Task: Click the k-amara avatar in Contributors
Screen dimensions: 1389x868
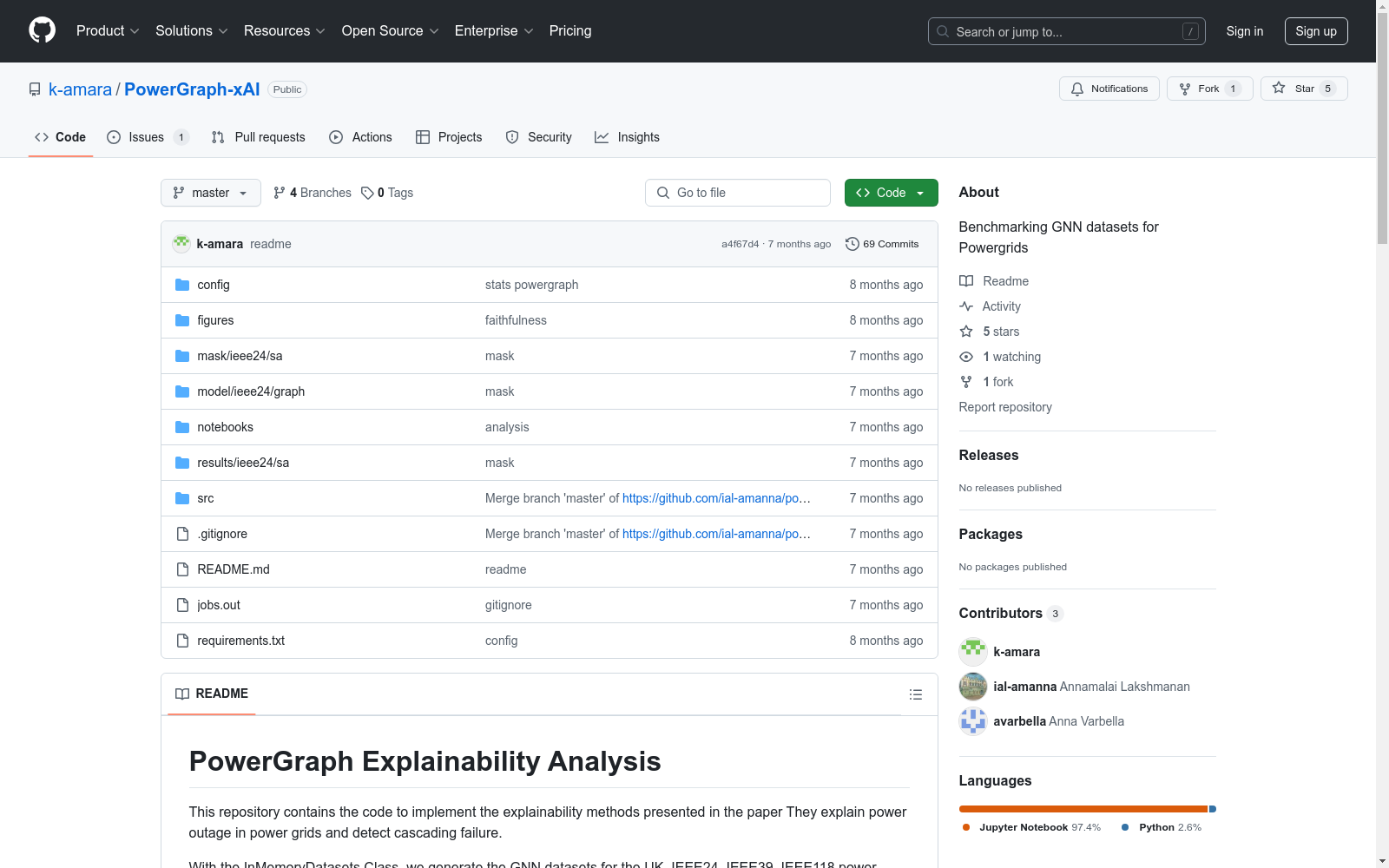Action: (x=973, y=652)
